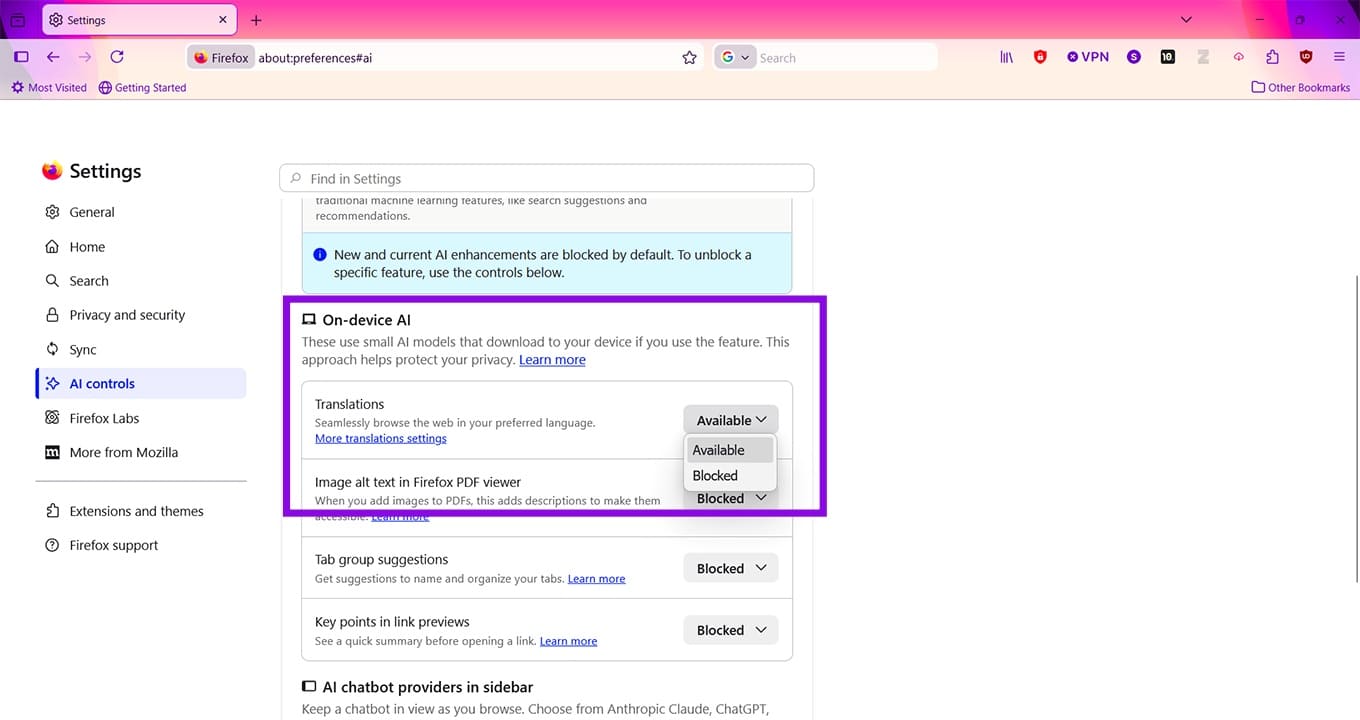Open the Key points in link previews dropdown
The width and height of the screenshot is (1360, 720).
pyautogui.click(x=731, y=630)
